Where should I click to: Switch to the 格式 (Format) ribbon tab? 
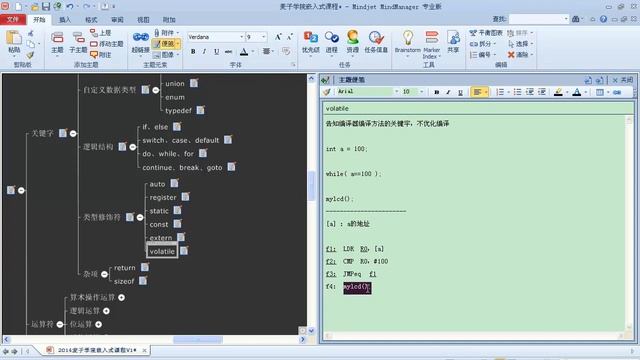point(91,20)
